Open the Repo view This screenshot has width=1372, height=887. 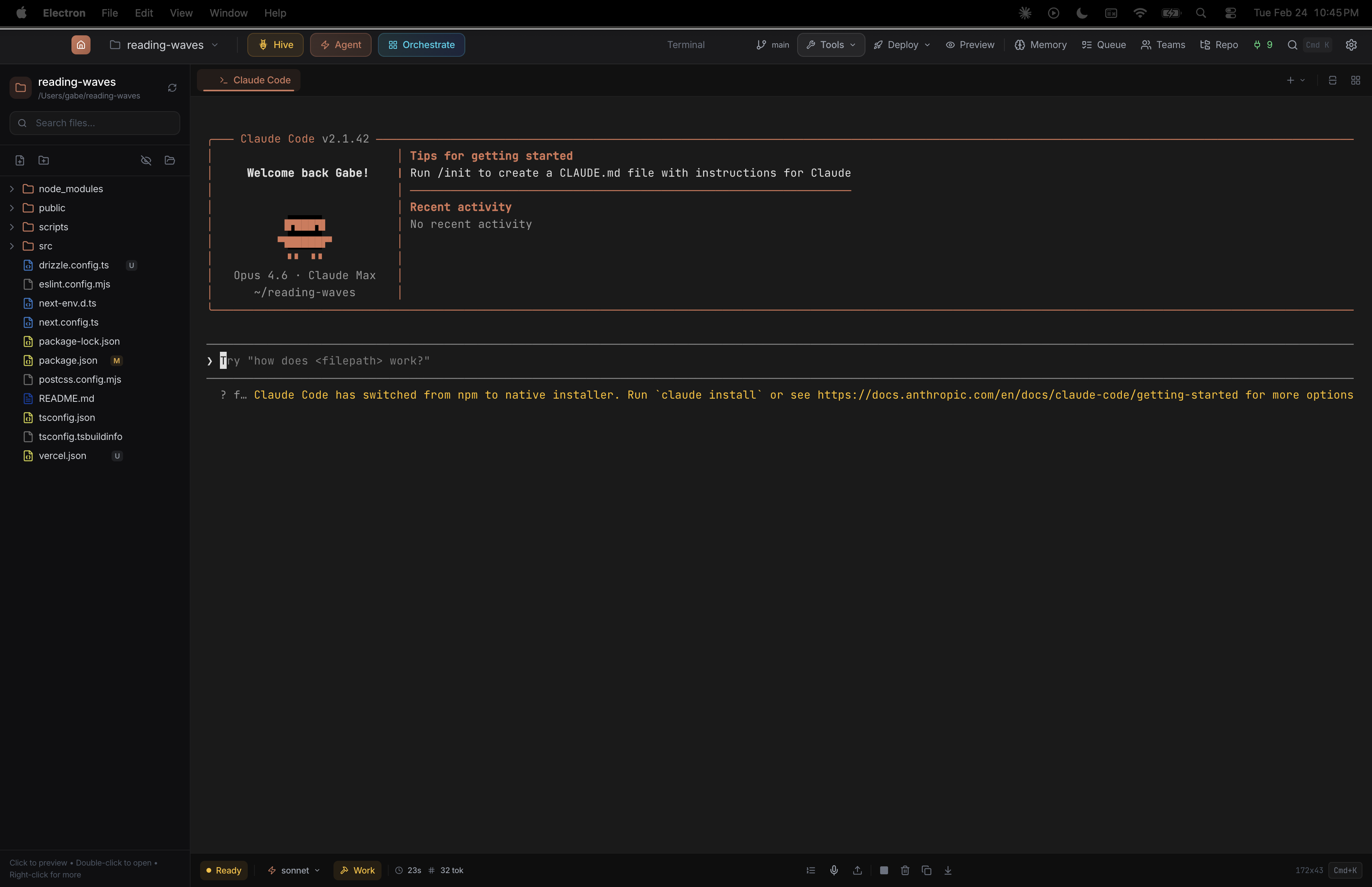pos(1218,44)
